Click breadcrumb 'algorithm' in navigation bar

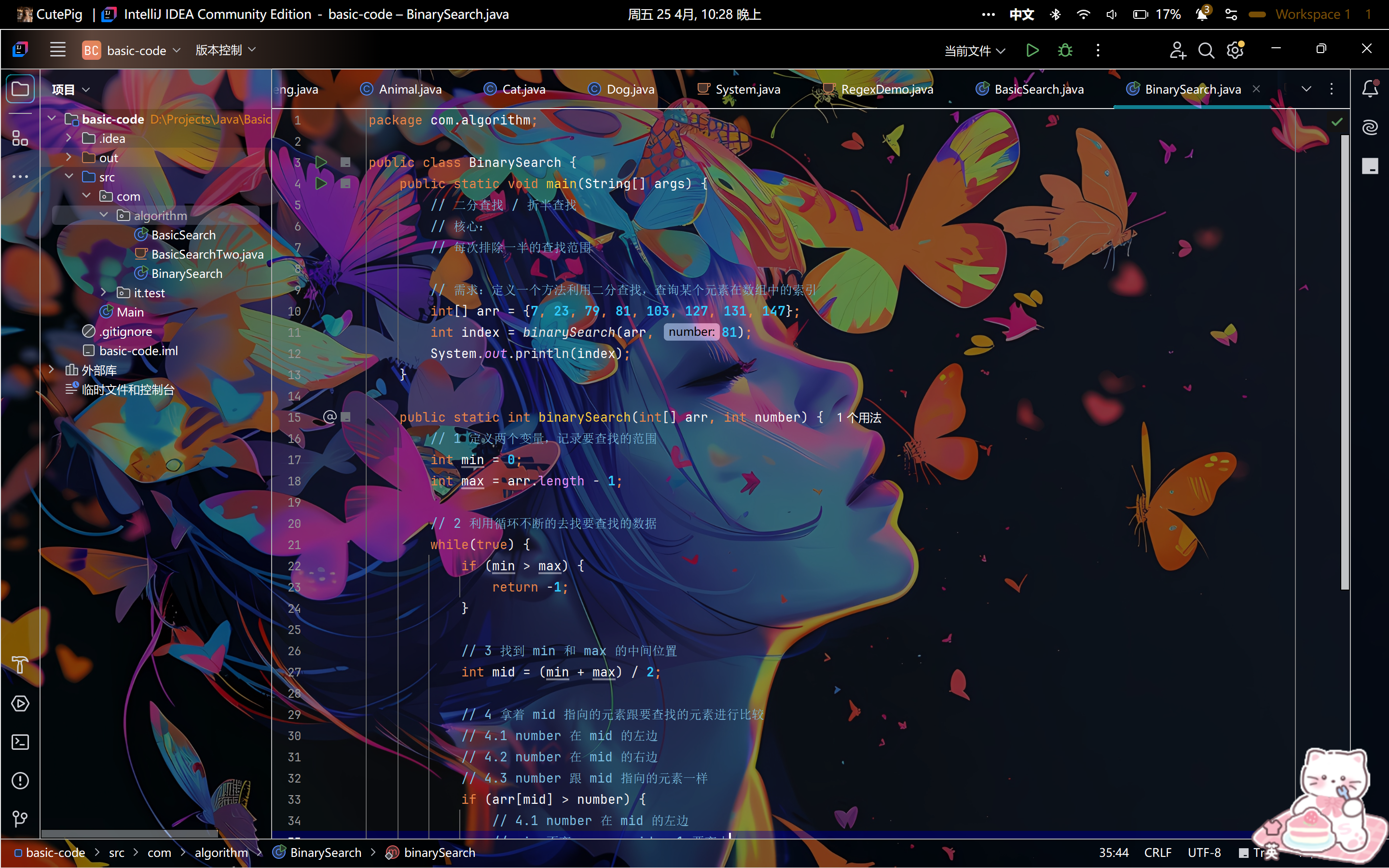(221, 853)
